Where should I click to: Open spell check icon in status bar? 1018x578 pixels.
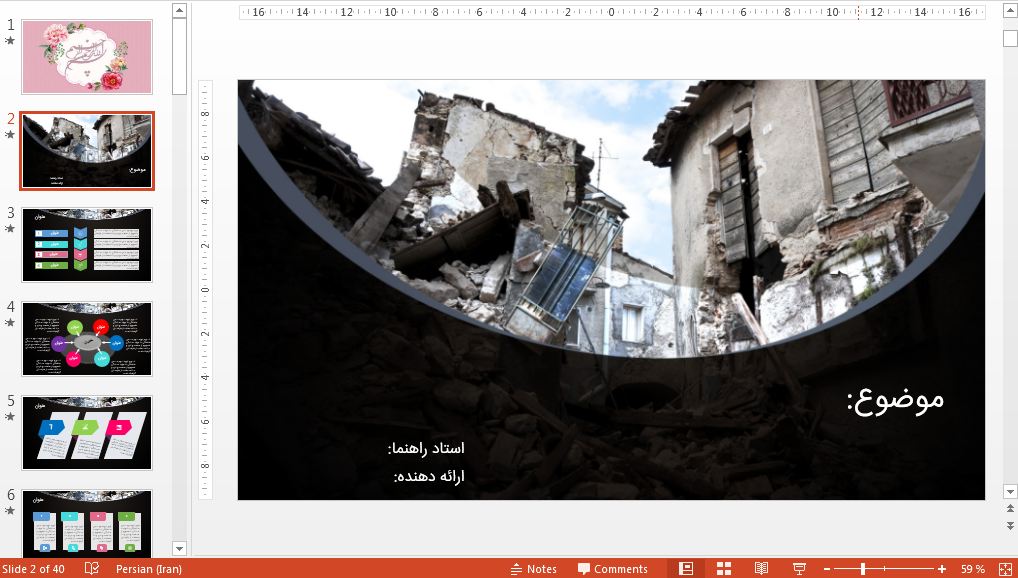[92, 568]
